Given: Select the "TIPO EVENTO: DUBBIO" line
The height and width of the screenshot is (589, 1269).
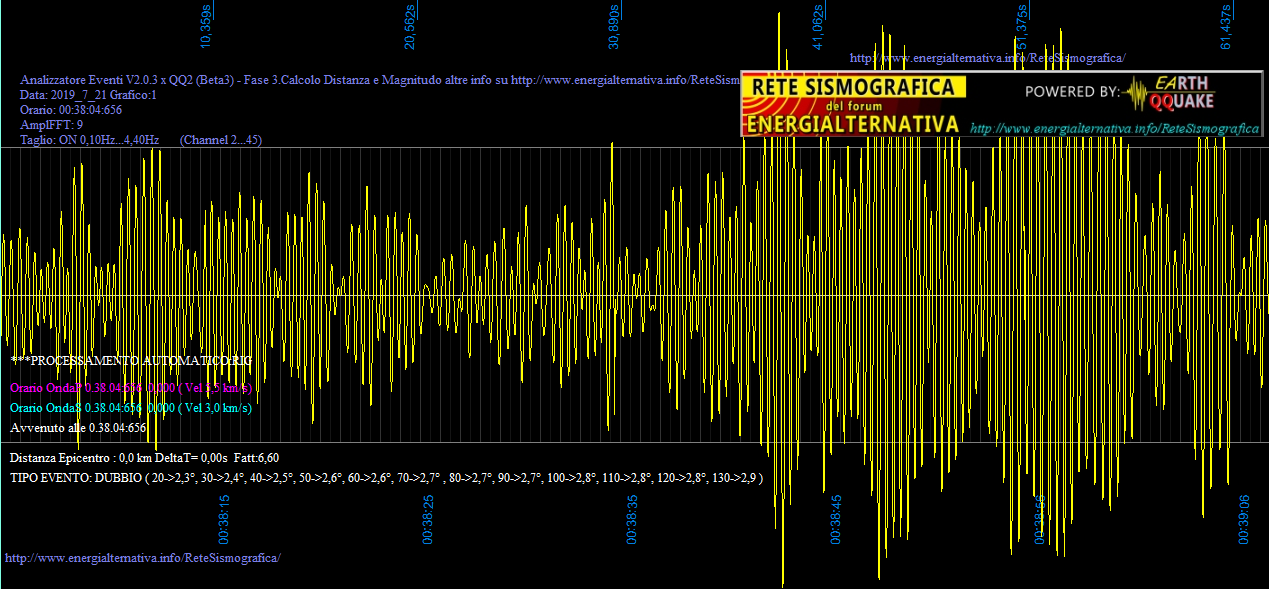Looking at the screenshot, I should click(x=386, y=478).
